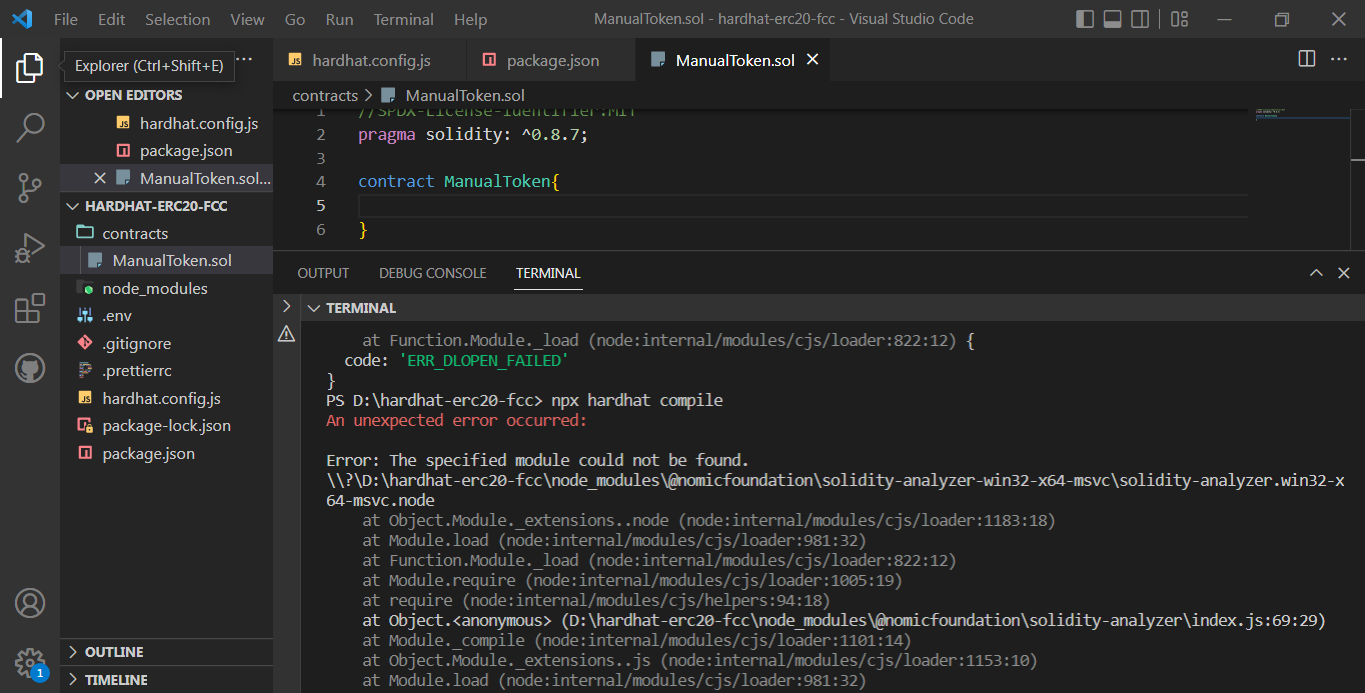The image size is (1365, 693).
Task: Open the .env file
Action: coord(117,316)
